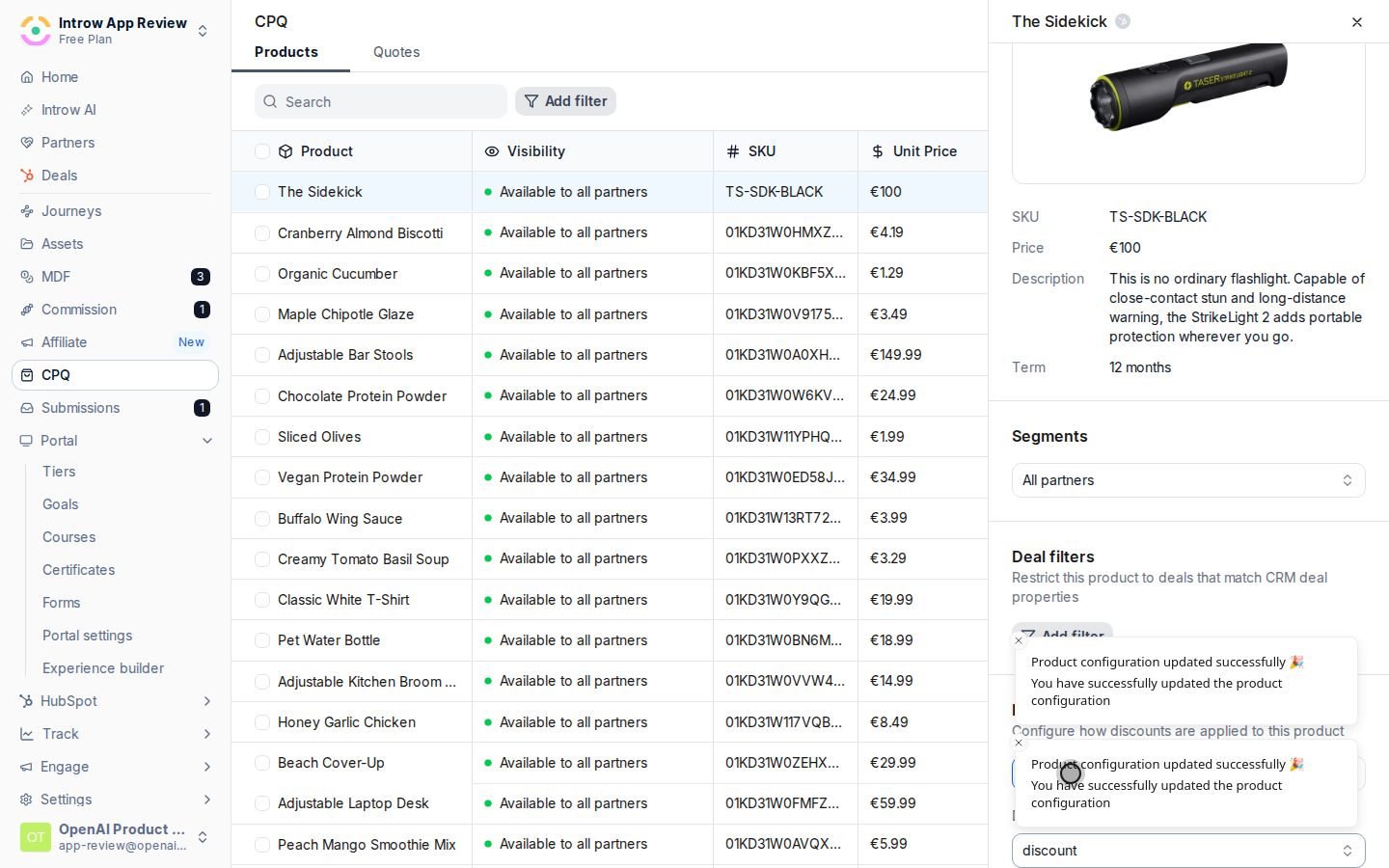Open the Home sidebar icon

(x=27, y=77)
